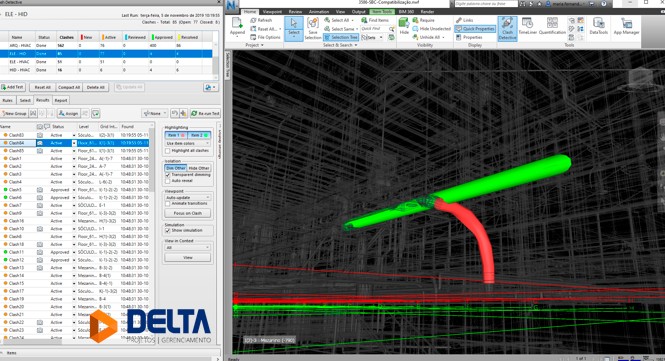This screenshot has width=665, height=361.
Task: Toggle Links display
Action: point(464,20)
